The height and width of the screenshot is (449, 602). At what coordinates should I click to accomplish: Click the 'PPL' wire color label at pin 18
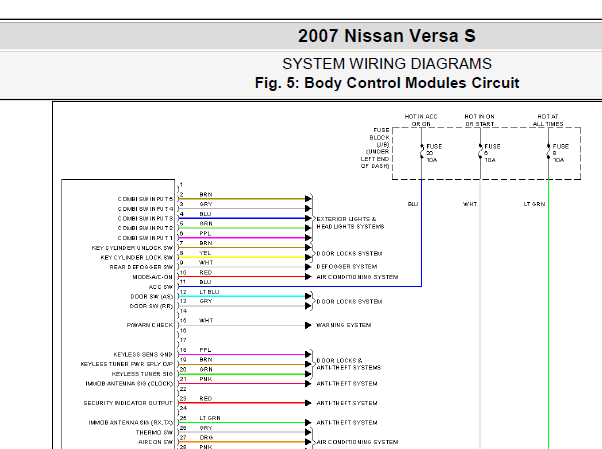click(205, 350)
